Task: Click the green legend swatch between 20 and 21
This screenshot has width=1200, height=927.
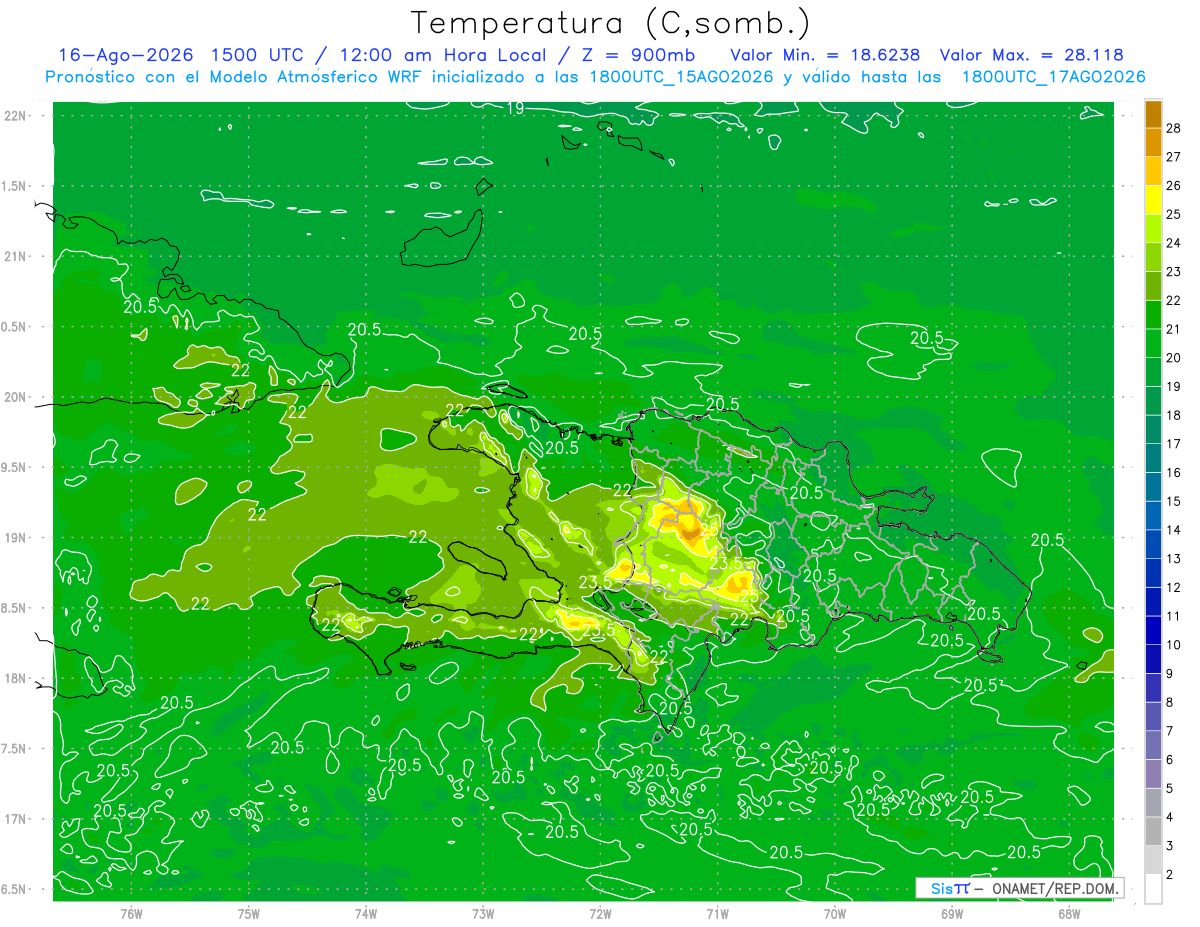Action: tap(1153, 343)
